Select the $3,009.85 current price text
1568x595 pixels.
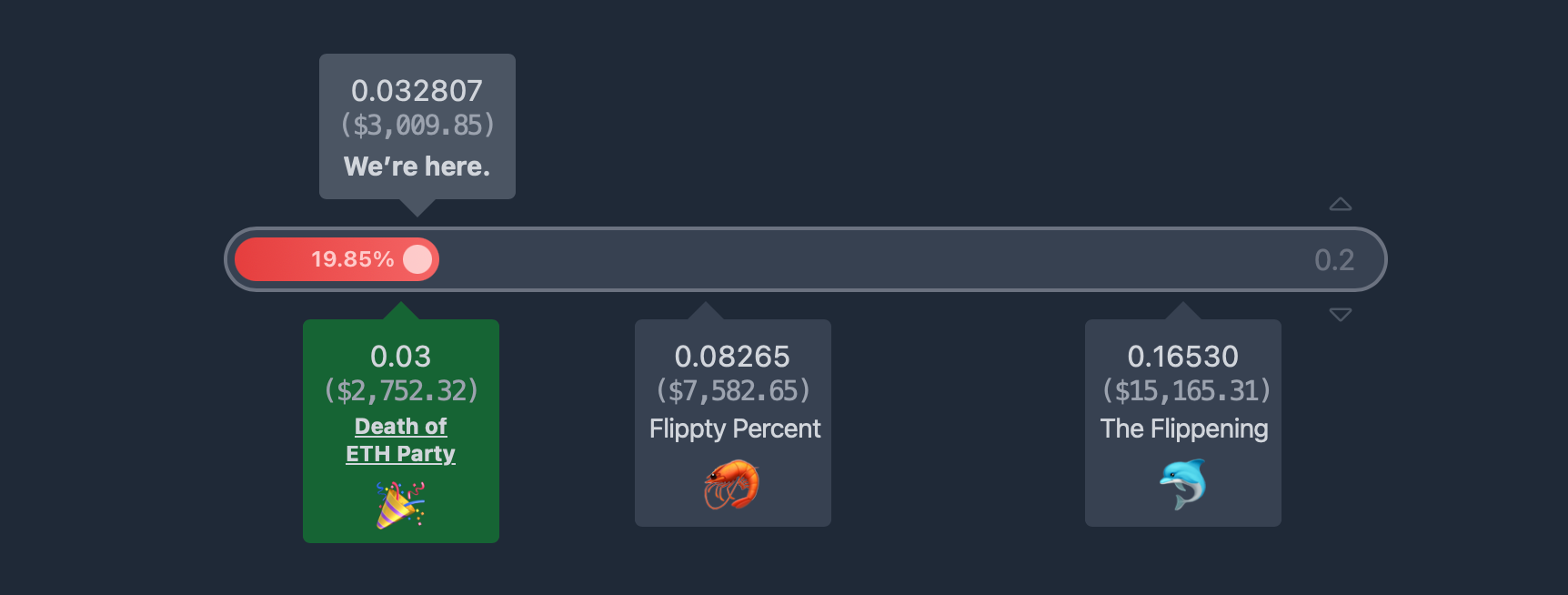(417, 125)
